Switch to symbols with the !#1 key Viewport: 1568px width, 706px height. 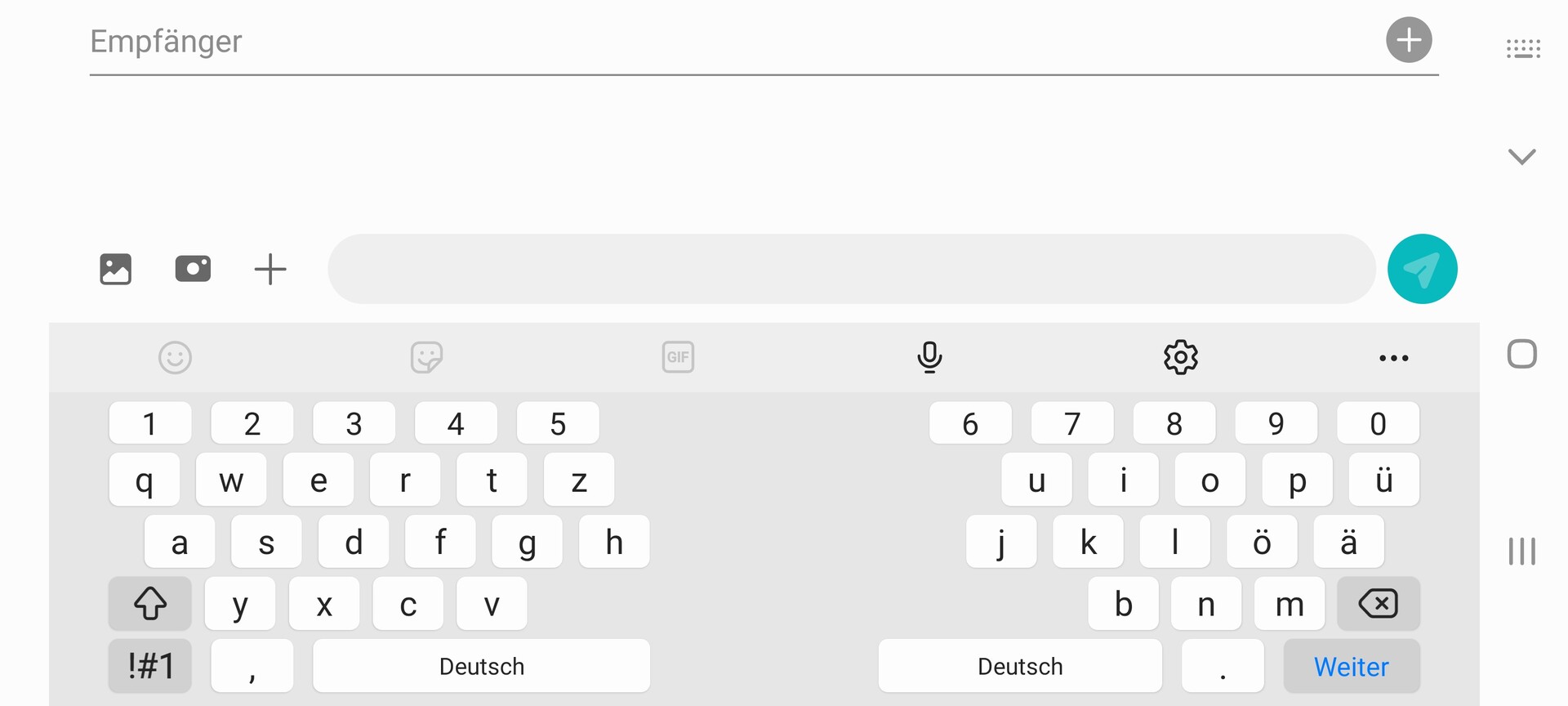tap(150, 666)
